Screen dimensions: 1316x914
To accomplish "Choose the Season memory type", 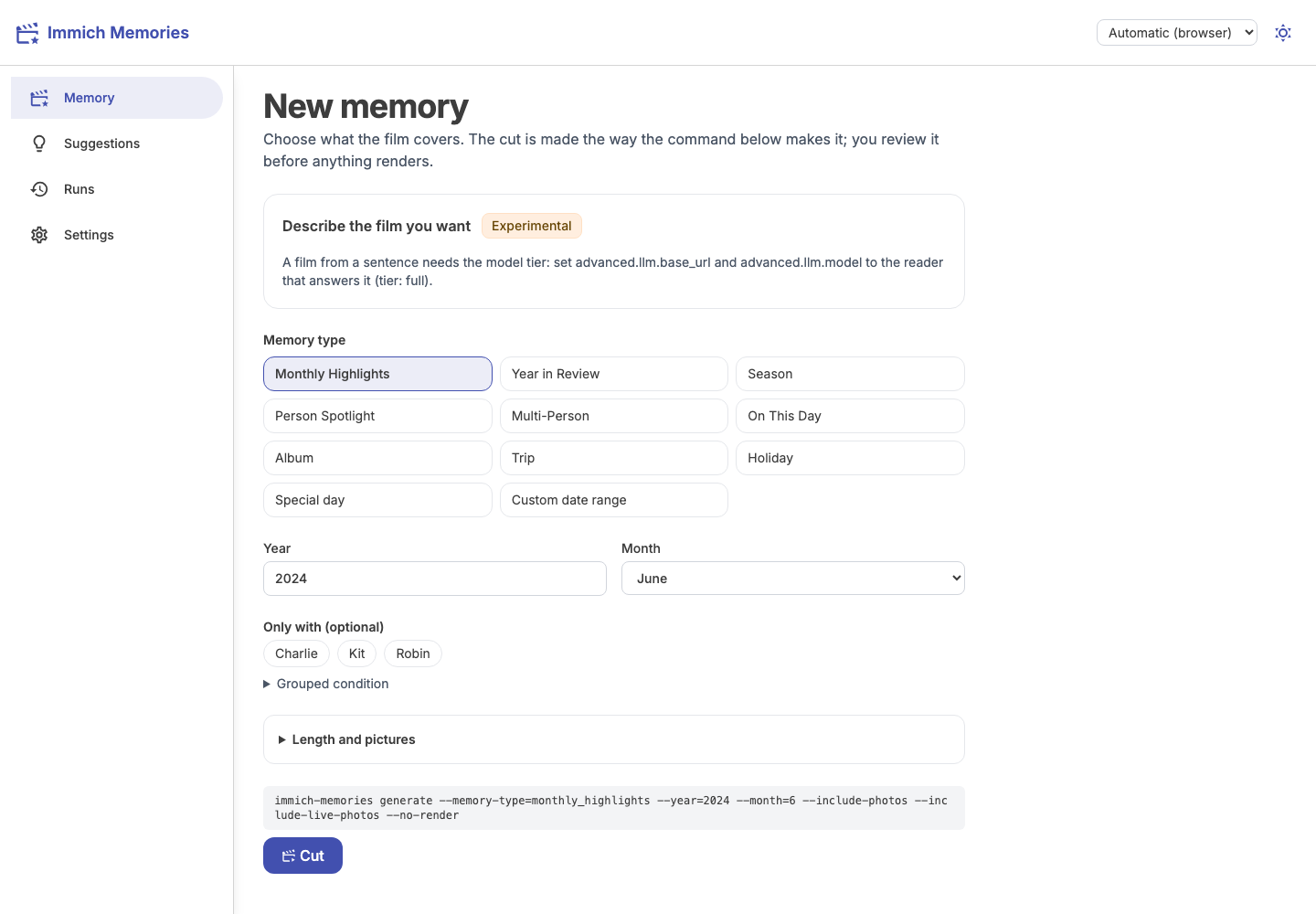I will click(850, 374).
